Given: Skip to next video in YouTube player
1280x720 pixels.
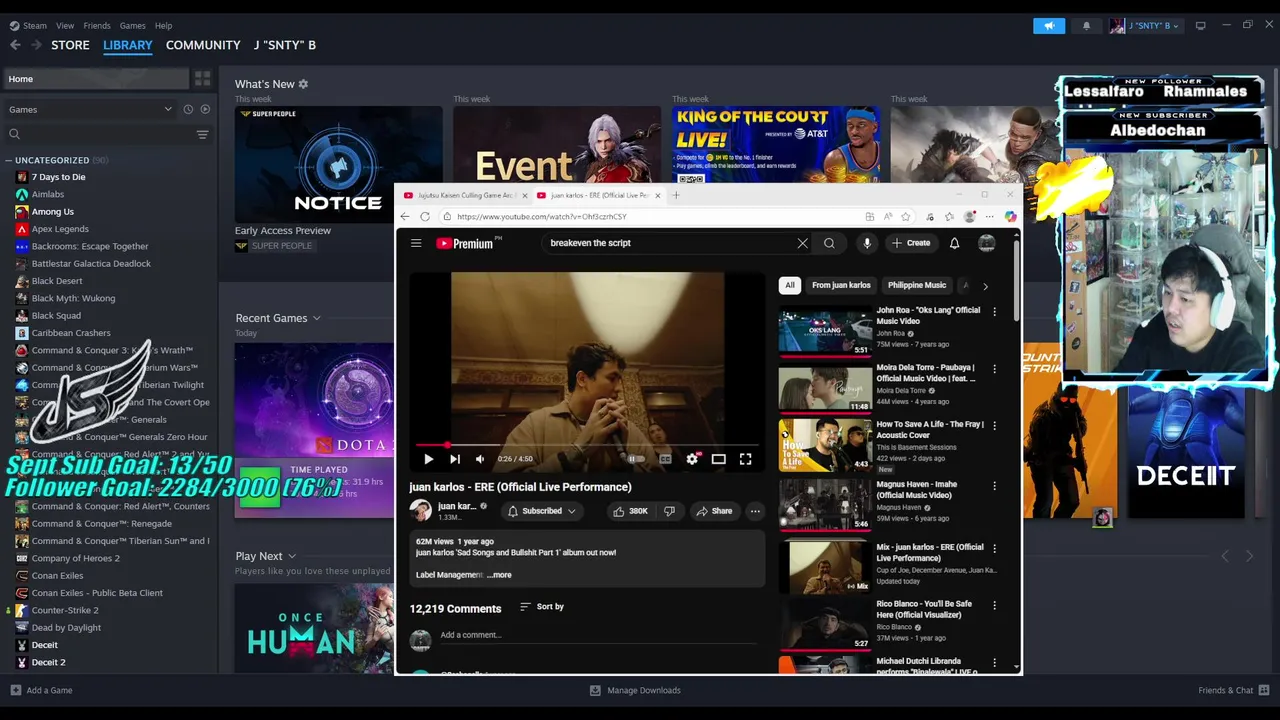Looking at the screenshot, I should (x=454, y=459).
